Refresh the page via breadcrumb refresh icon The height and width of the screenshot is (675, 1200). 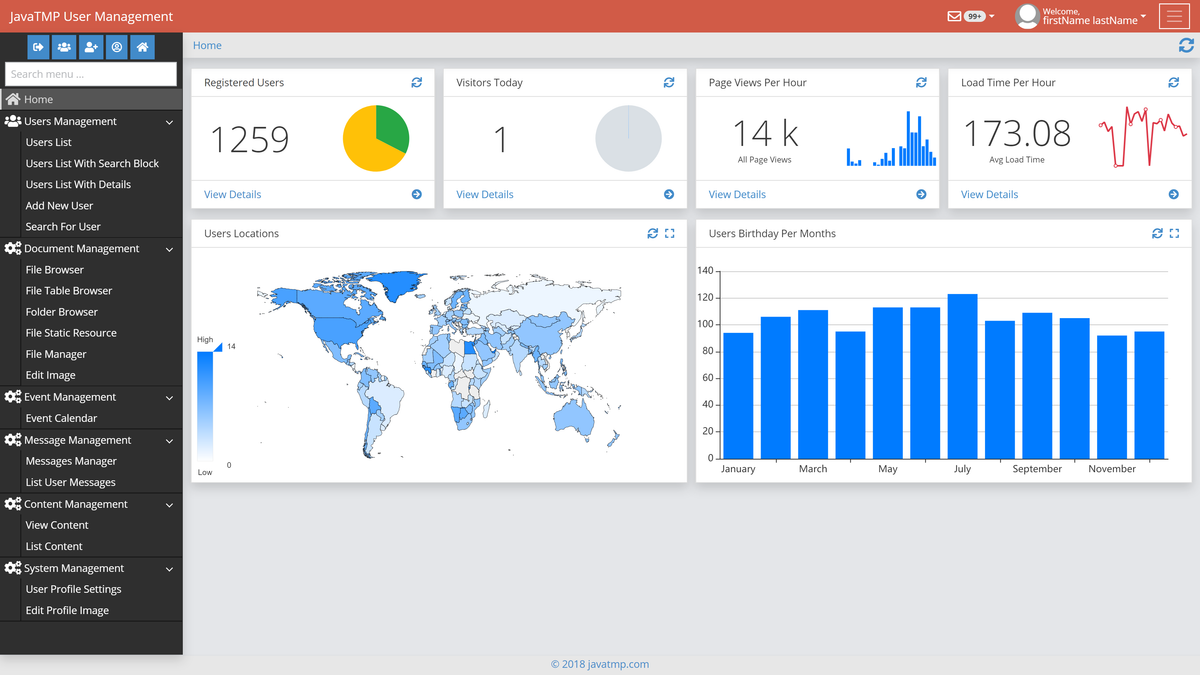click(x=1187, y=45)
